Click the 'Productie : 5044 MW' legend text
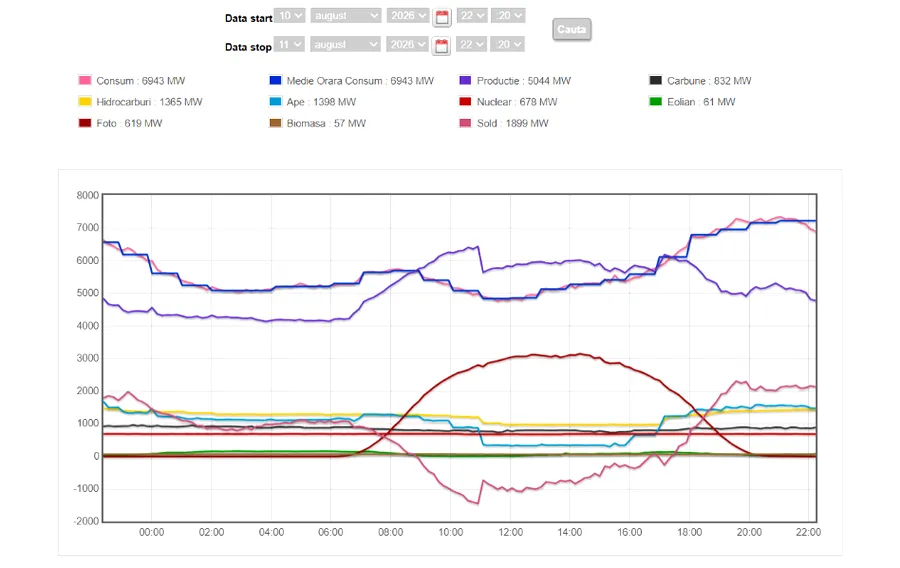 pyautogui.click(x=524, y=81)
